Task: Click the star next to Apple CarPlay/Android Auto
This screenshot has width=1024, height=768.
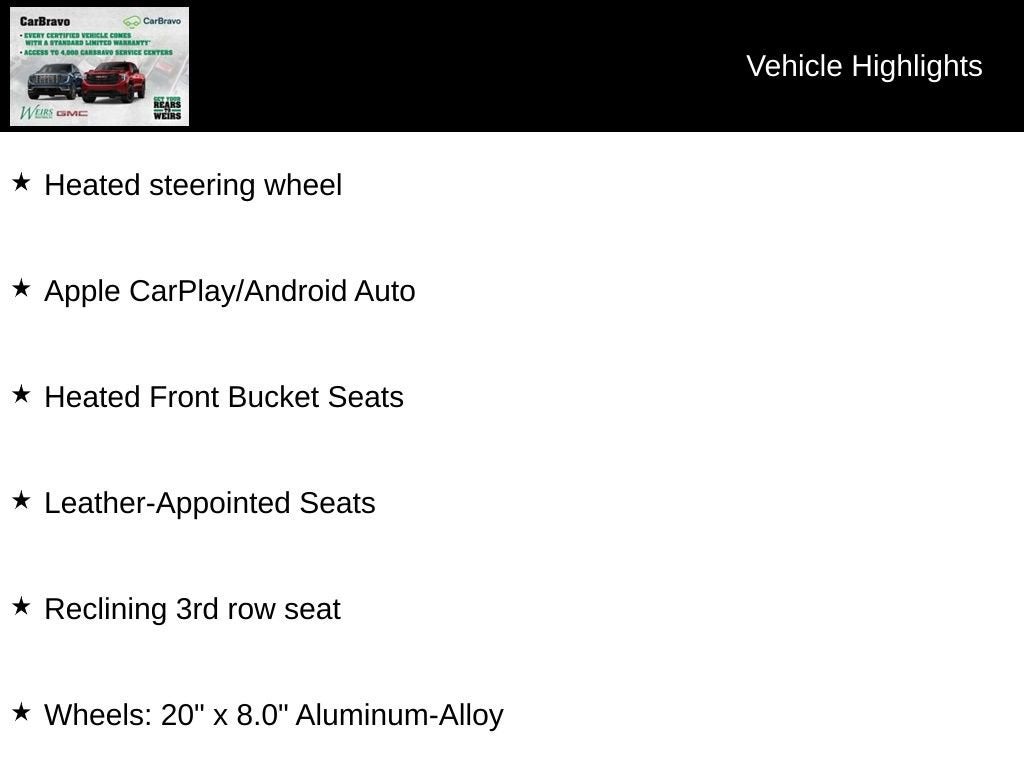Action: click(21, 288)
